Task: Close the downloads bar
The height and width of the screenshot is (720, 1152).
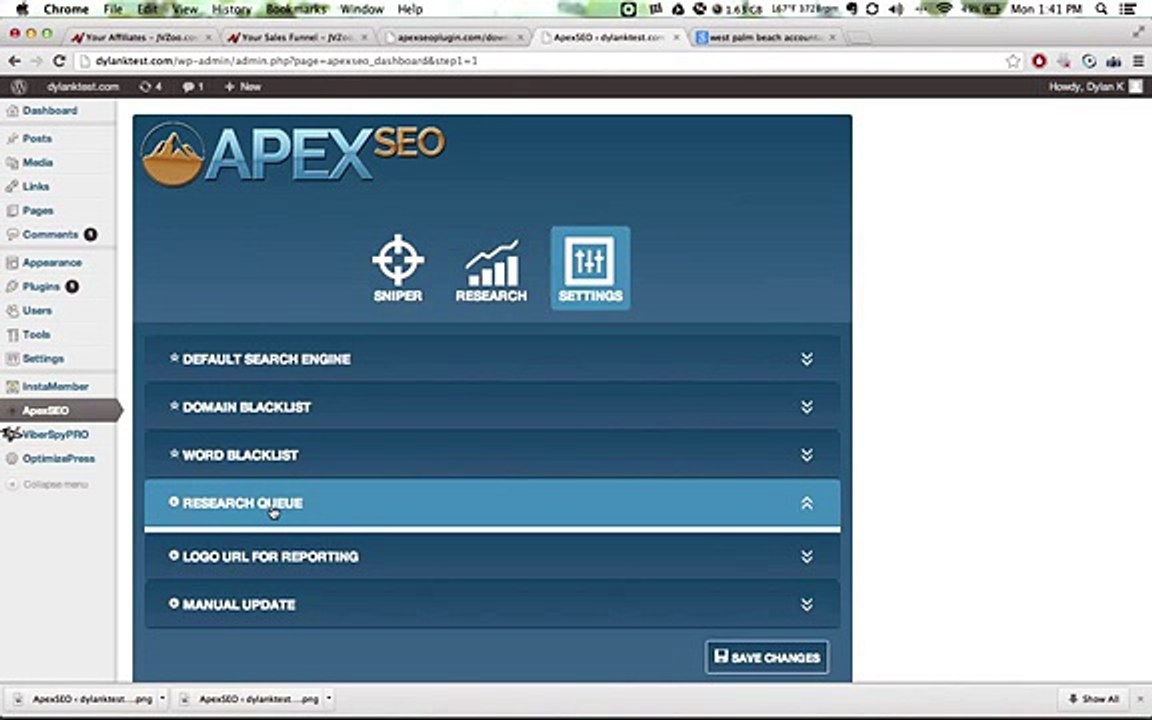Action: coord(1140,699)
